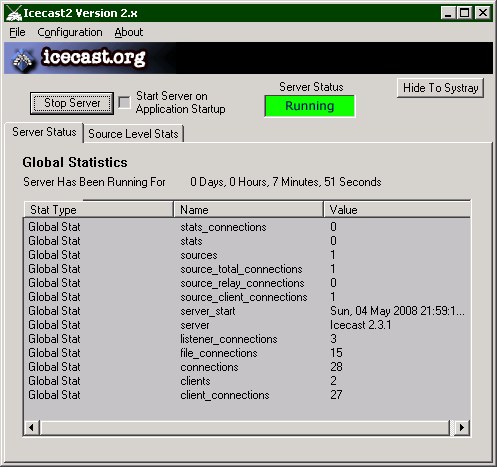497x467 pixels.
Task: Click the icecast.org logo banner
Action: (248, 58)
